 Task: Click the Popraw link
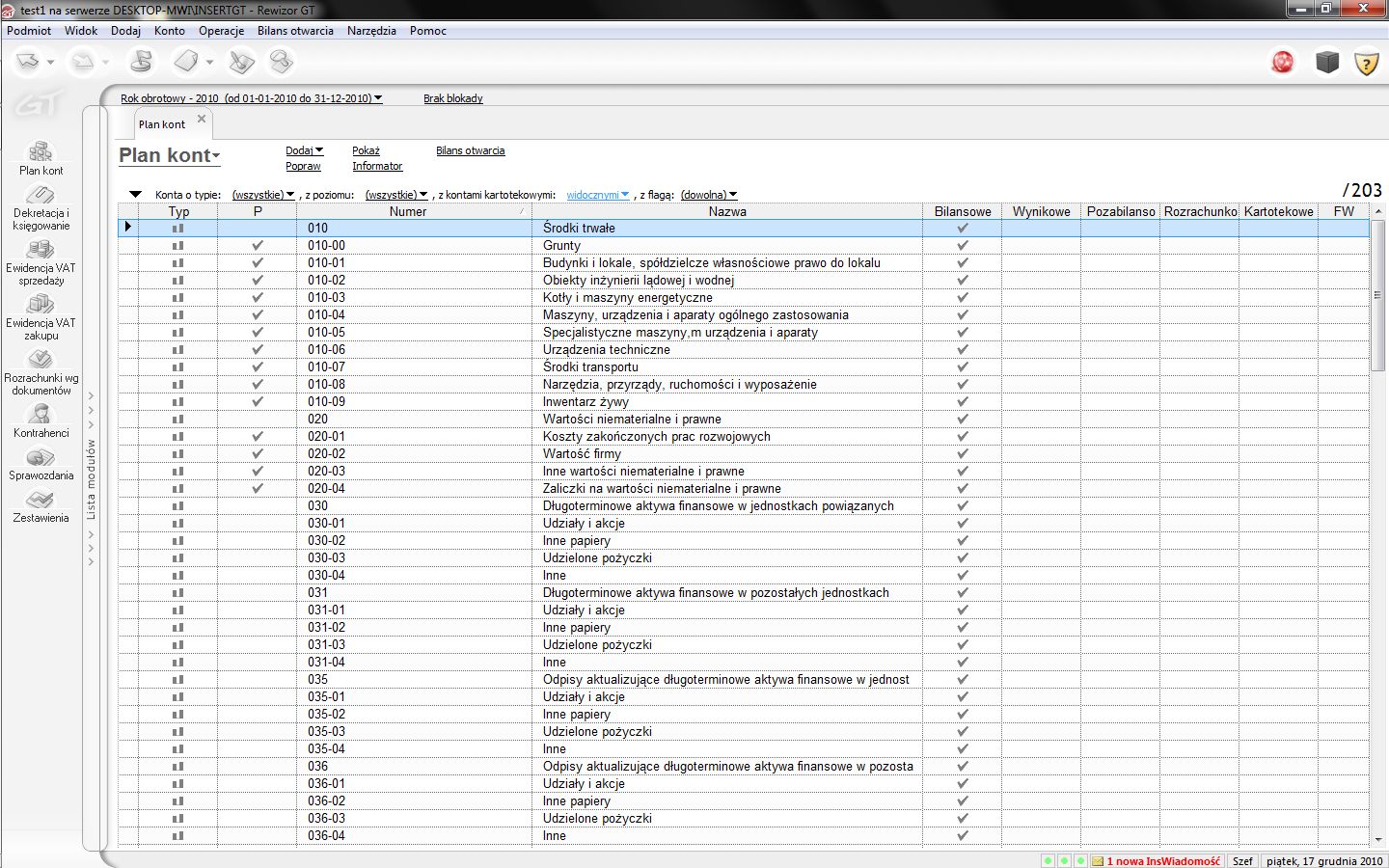tap(303, 167)
